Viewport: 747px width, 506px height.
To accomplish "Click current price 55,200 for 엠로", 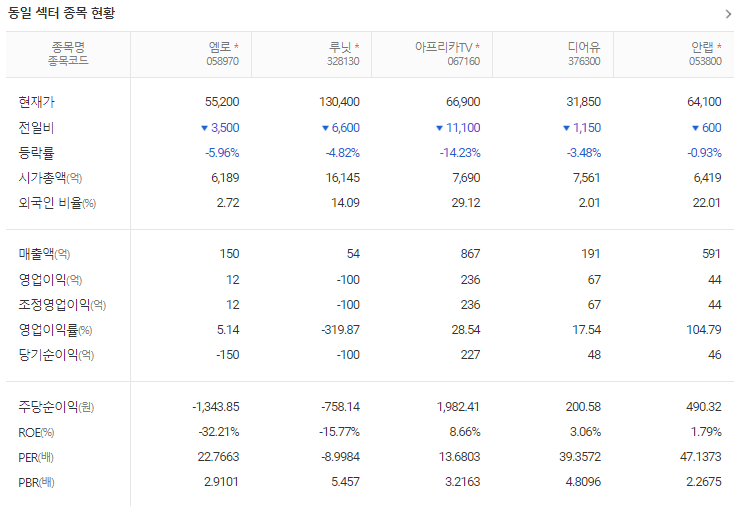I will click(x=222, y=101).
